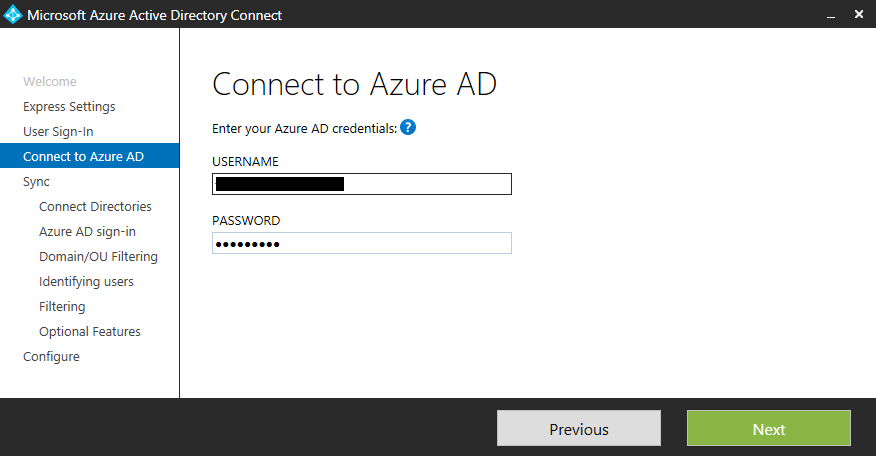
Task: Close the Azure AD Connect wizard
Action: 859,15
